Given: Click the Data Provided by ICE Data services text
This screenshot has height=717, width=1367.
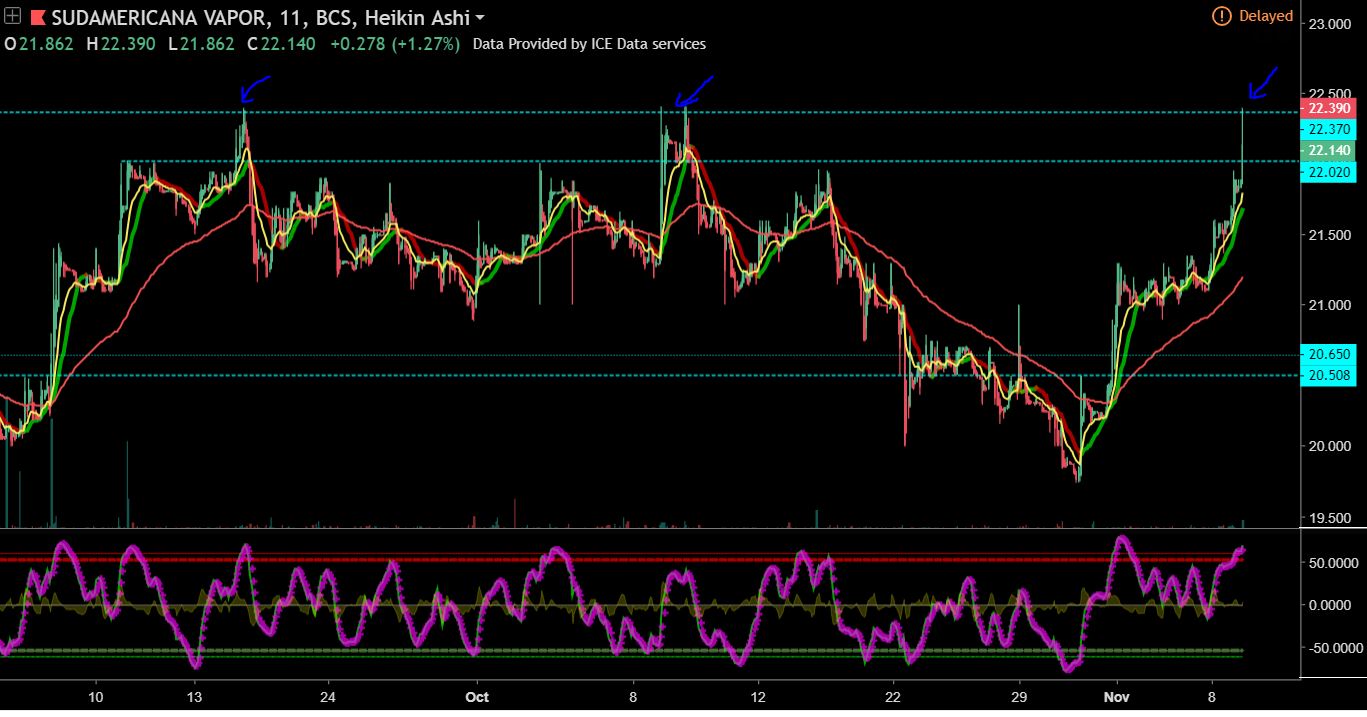Looking at the screenshot, I should click(x=589, y=44).
